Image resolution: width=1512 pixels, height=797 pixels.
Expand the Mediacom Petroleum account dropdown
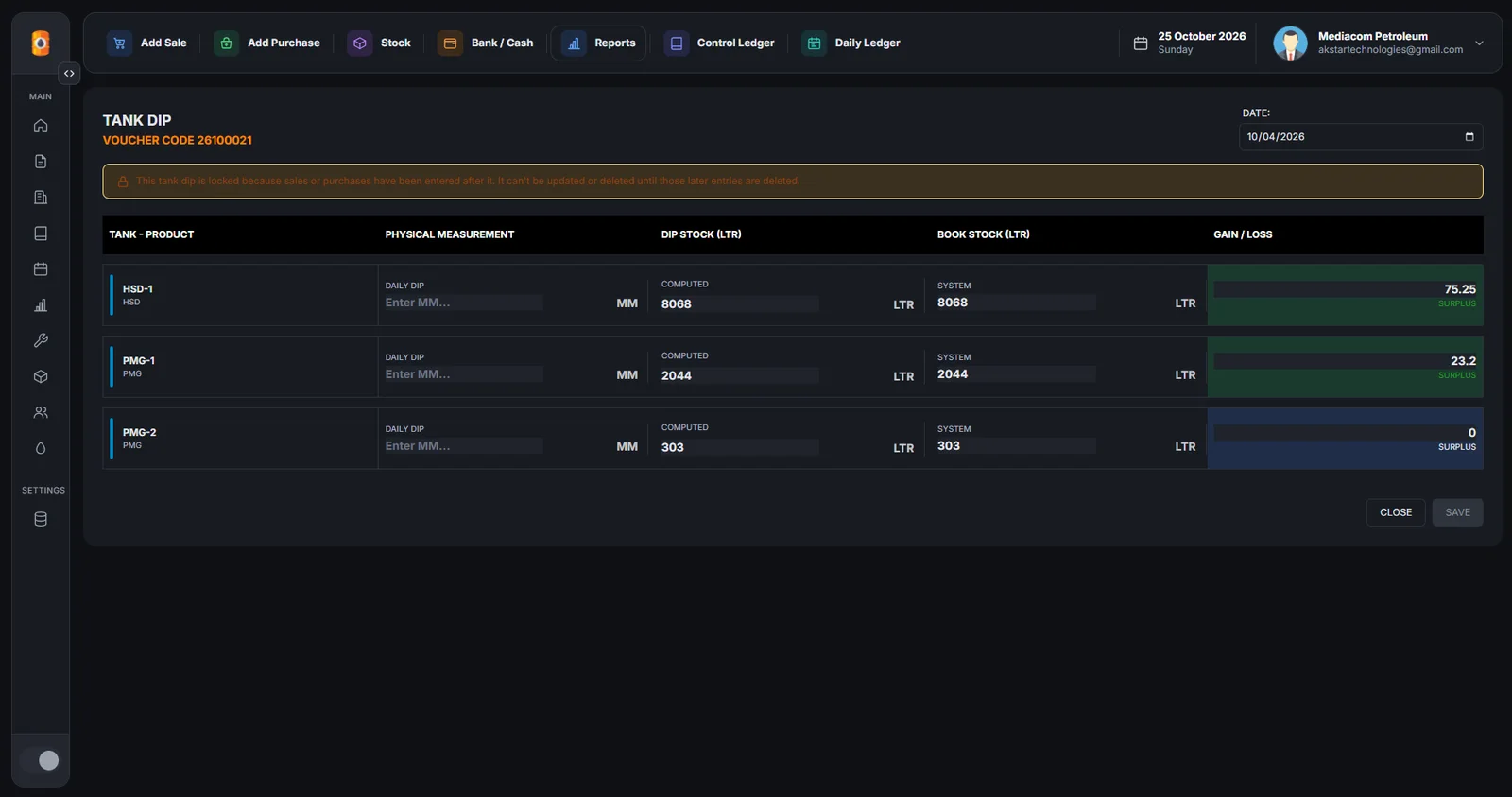tap(1479, 43)
